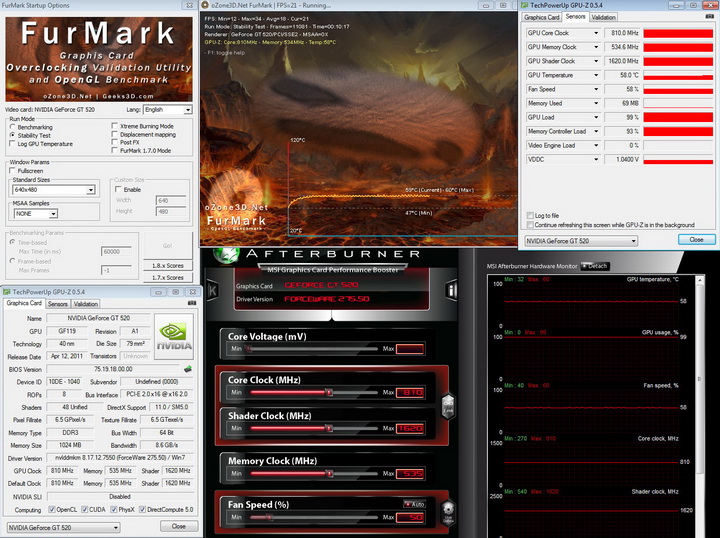Check Log to file in GPU-Z
Screen dimensions: 720x538
click(x=530, y=215)
